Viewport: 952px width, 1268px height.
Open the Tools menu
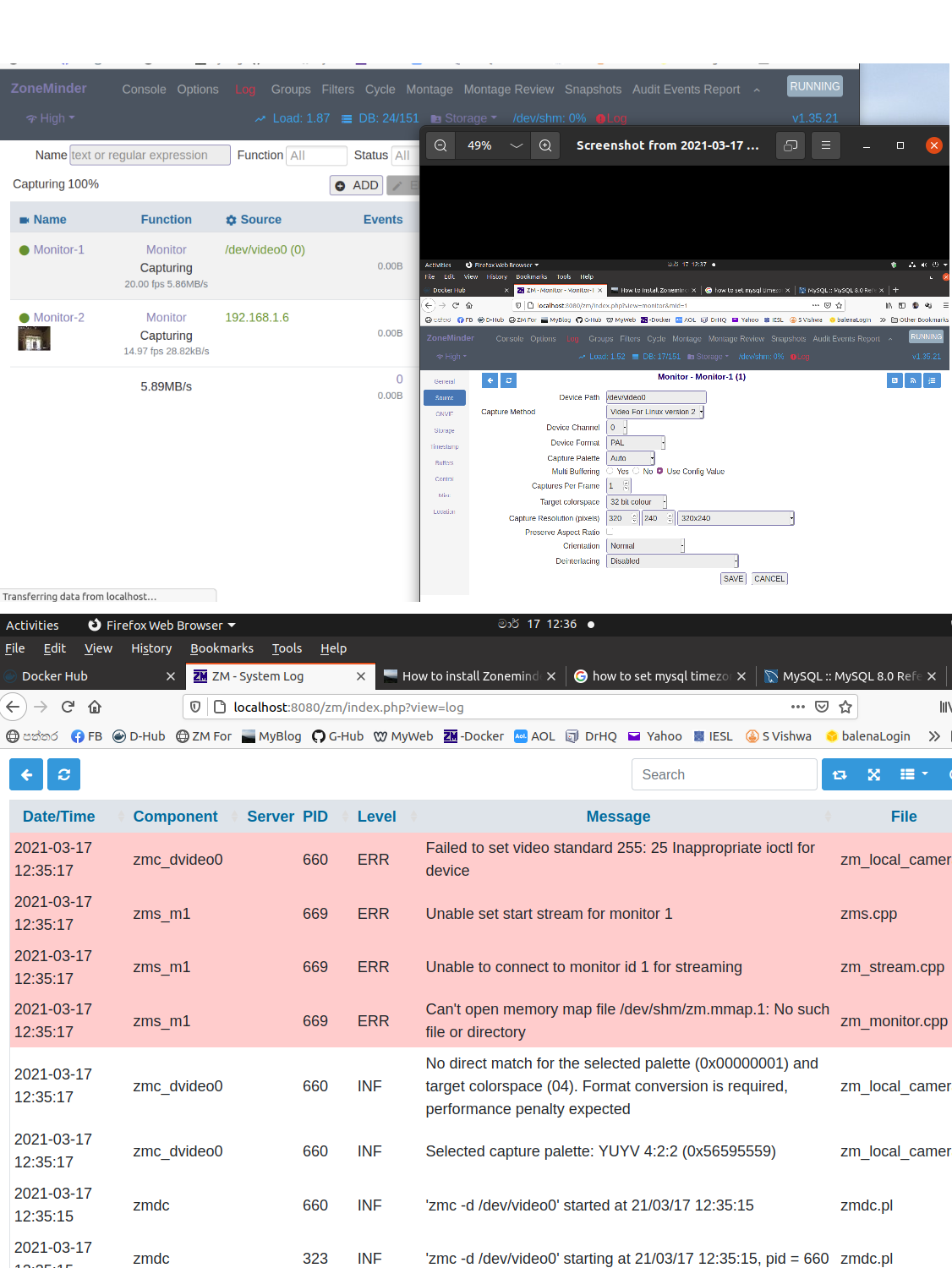pyautogui.click(x=287, y=648)
